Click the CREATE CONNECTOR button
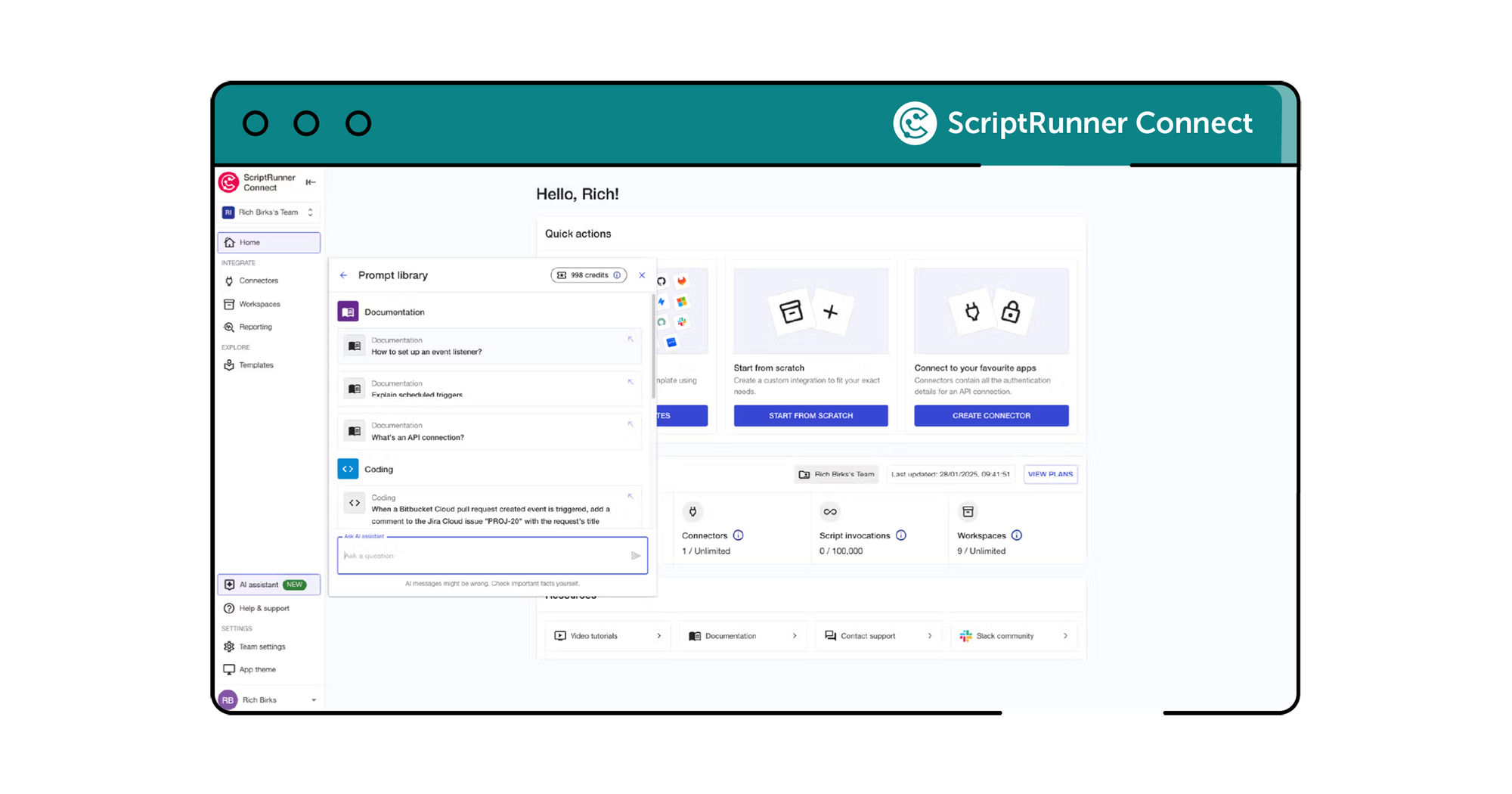 991,416
